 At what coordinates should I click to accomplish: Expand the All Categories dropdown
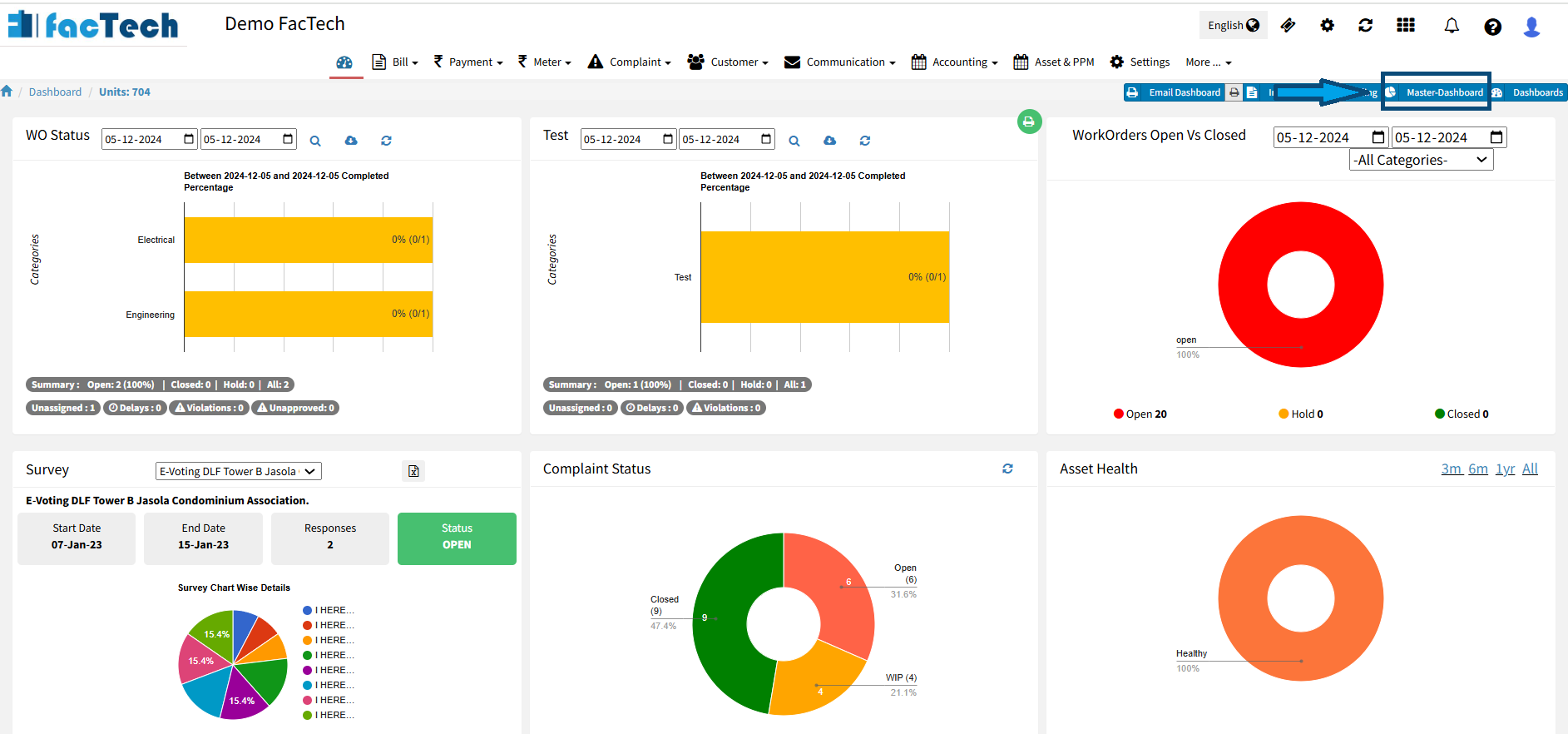pos(1421,160)
